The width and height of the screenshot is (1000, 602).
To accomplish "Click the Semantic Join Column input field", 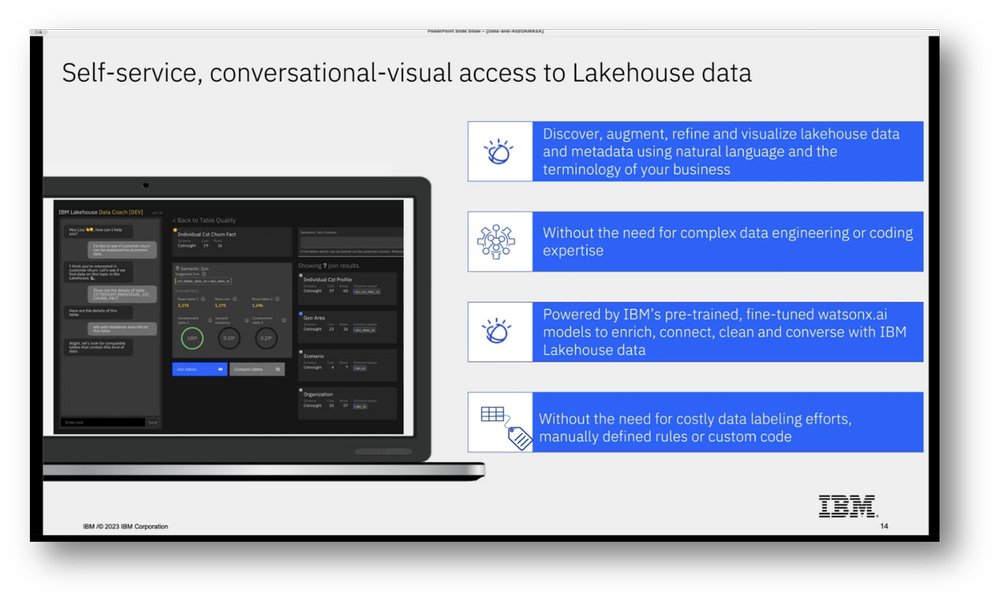I will point(352,242).
